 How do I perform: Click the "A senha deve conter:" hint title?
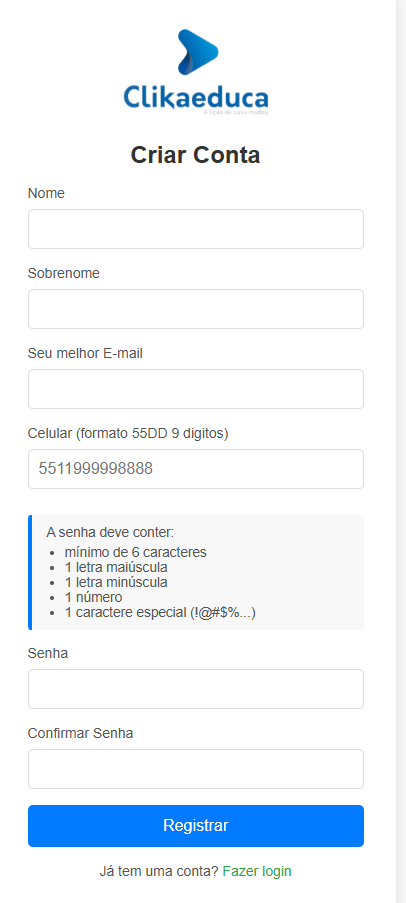click(106, 532)
